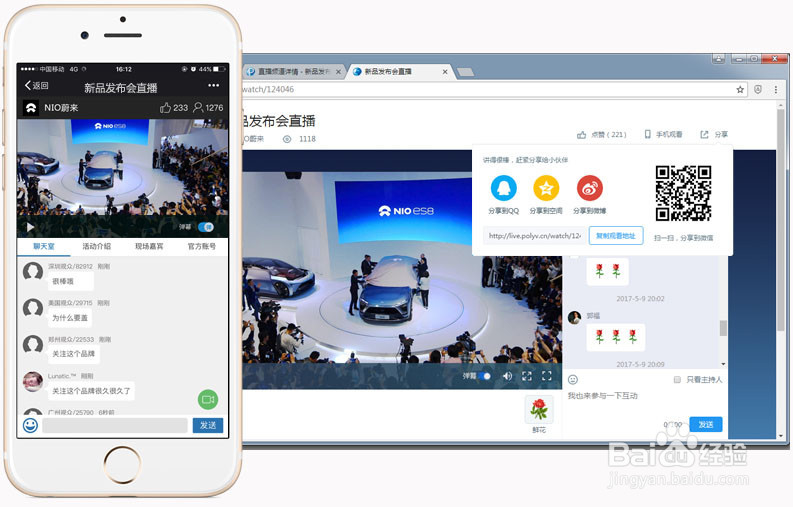Bookmark the page with the star icon
793x507 pixels.
point(740,90)
